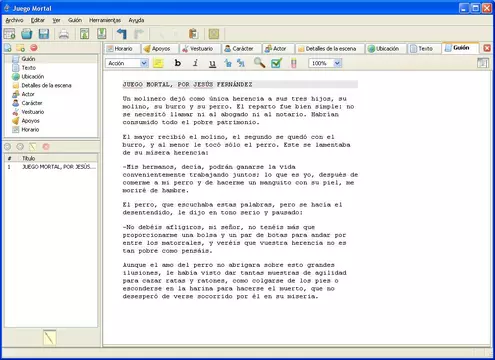
Task: Click the first blue arrow formatting icon
Action: 228,63
